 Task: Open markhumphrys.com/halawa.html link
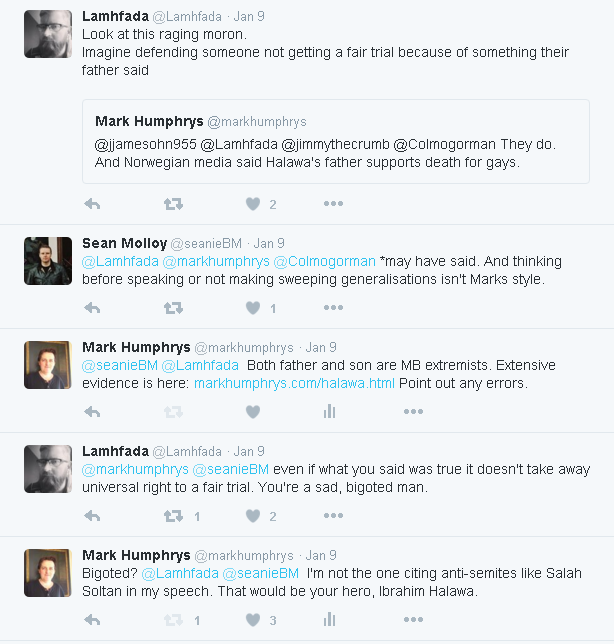294,383
